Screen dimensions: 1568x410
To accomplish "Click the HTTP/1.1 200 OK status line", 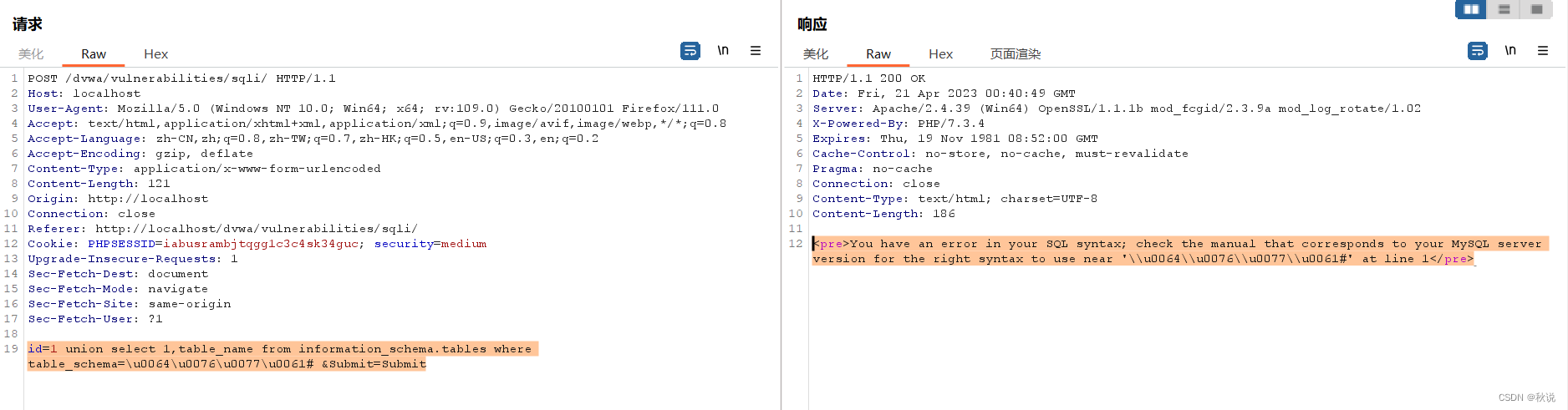I will [869, 78].
